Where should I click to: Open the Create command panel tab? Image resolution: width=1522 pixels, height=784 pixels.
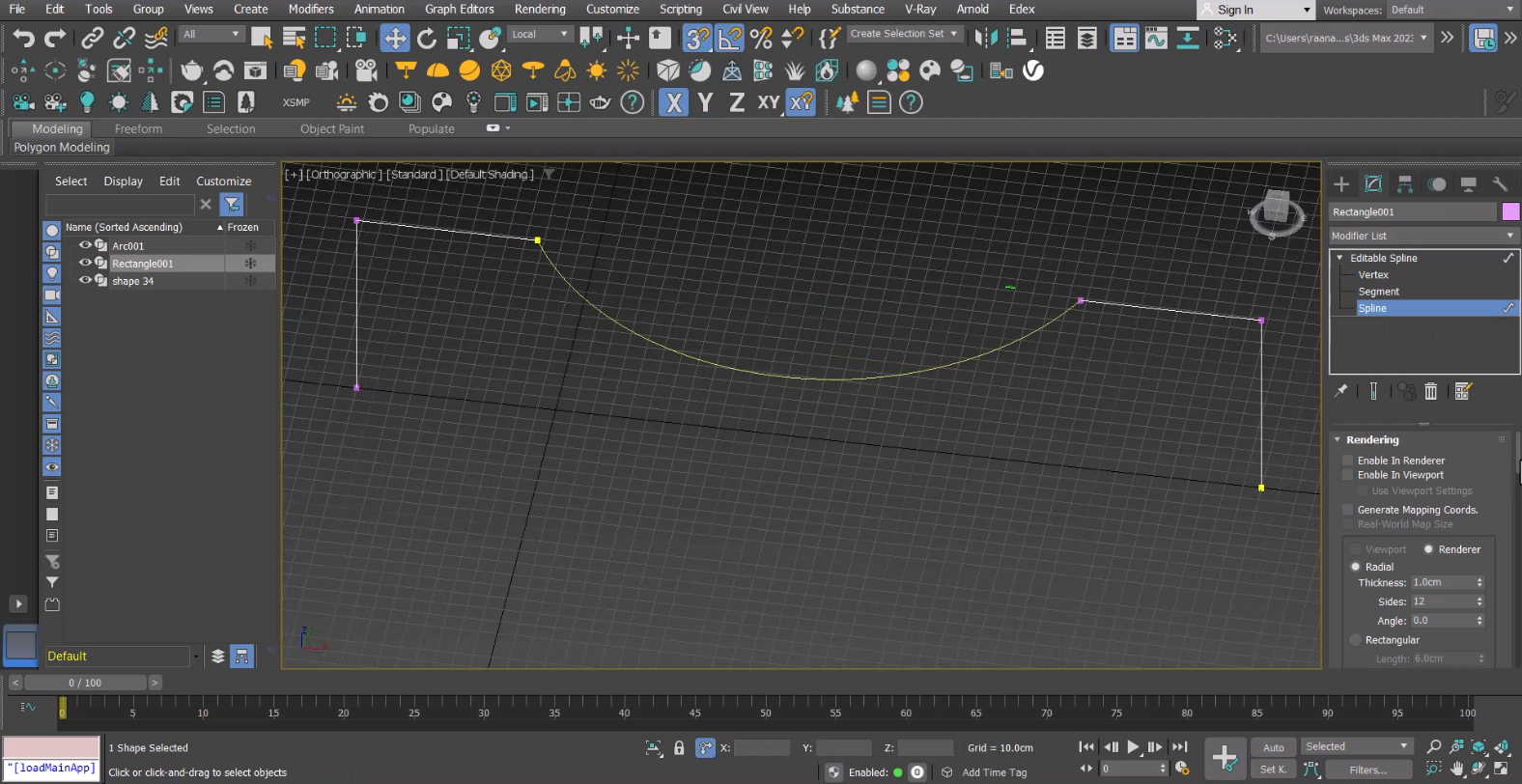coord(1341,184)
